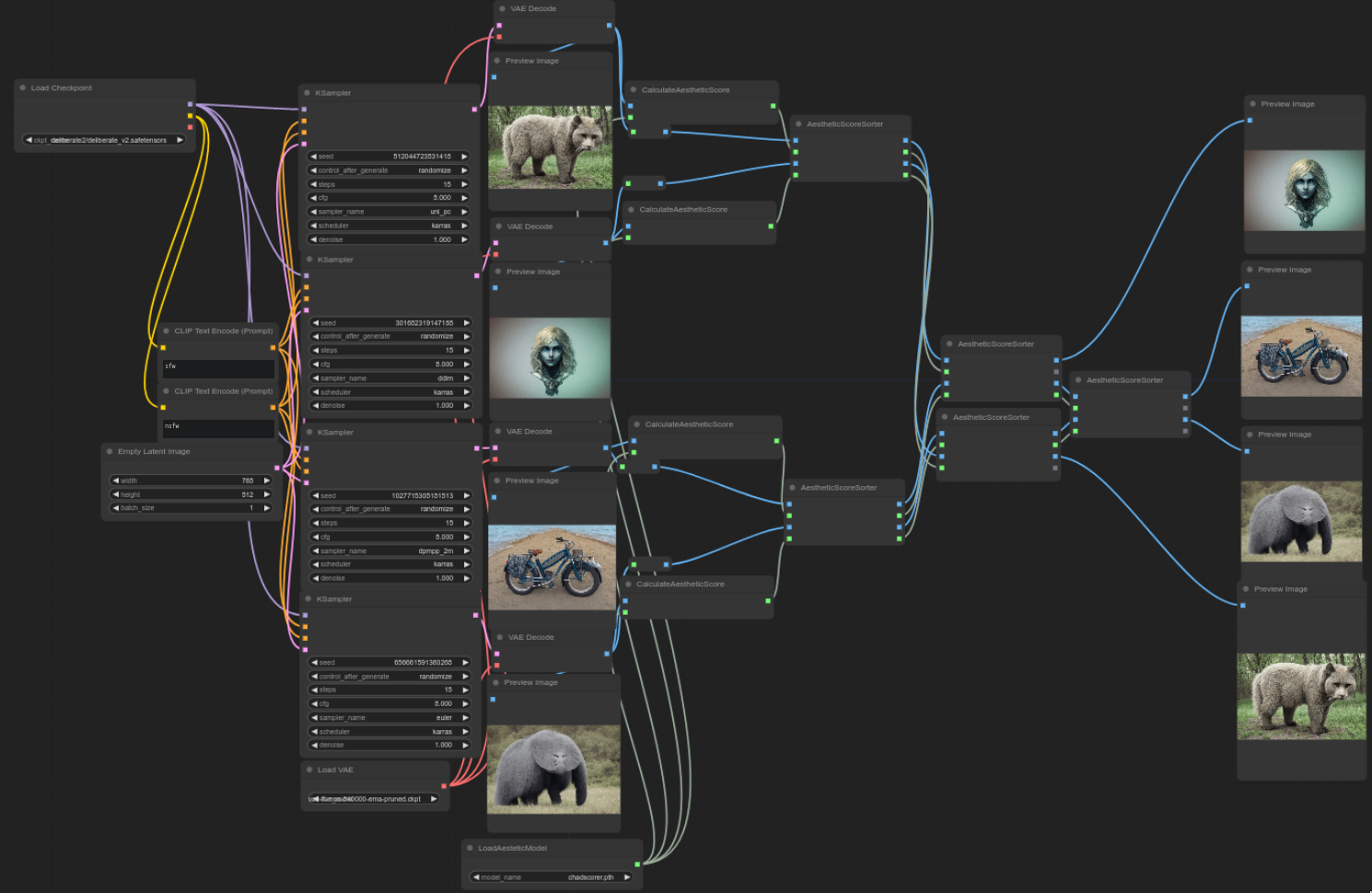1372x893 pixels.
Task: Click right arrow of model_name chadscorer.pth
Action: click(x=627, y=877)
